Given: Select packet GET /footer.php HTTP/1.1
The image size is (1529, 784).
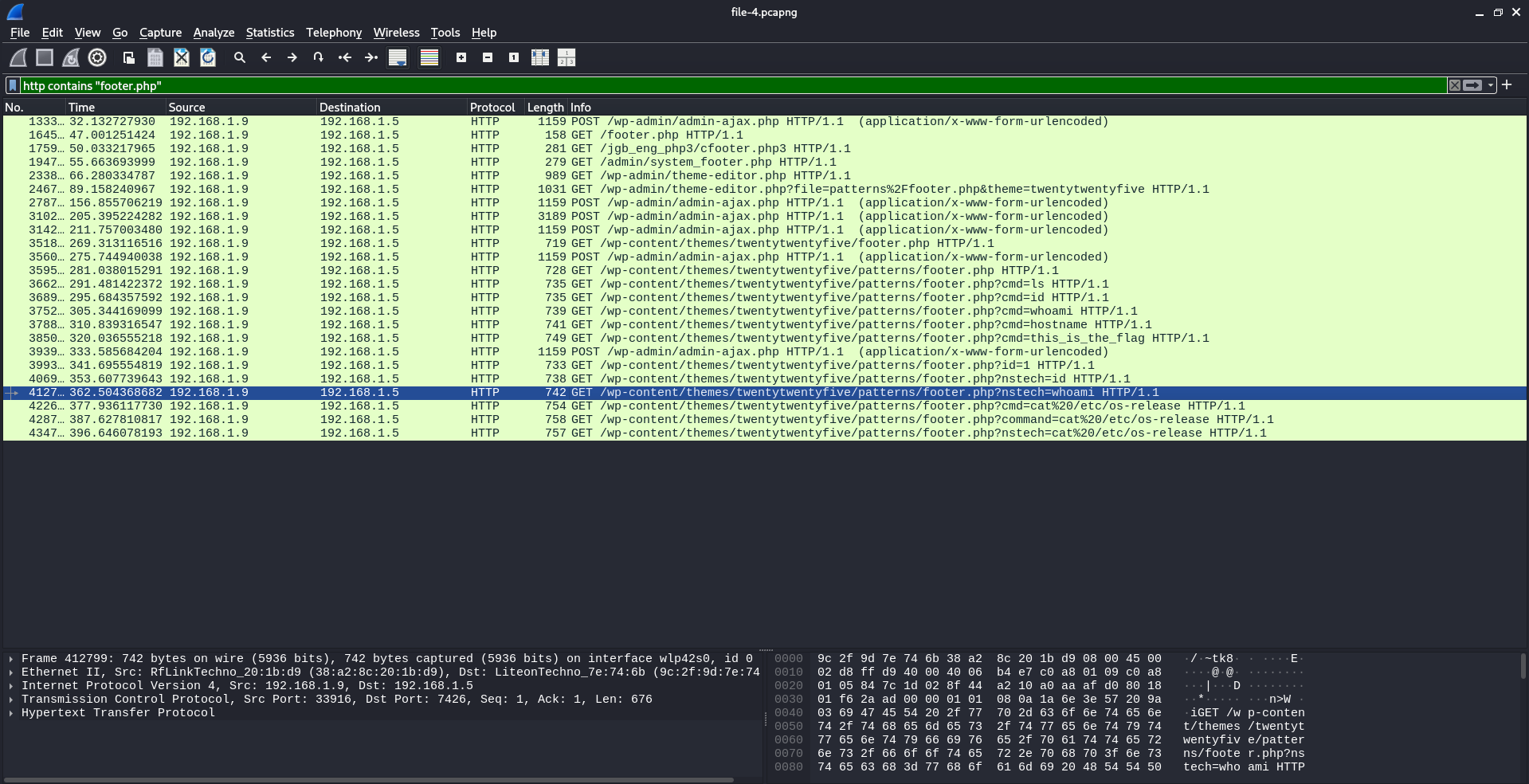Looking at the screenshot, I should pos(765,135).
